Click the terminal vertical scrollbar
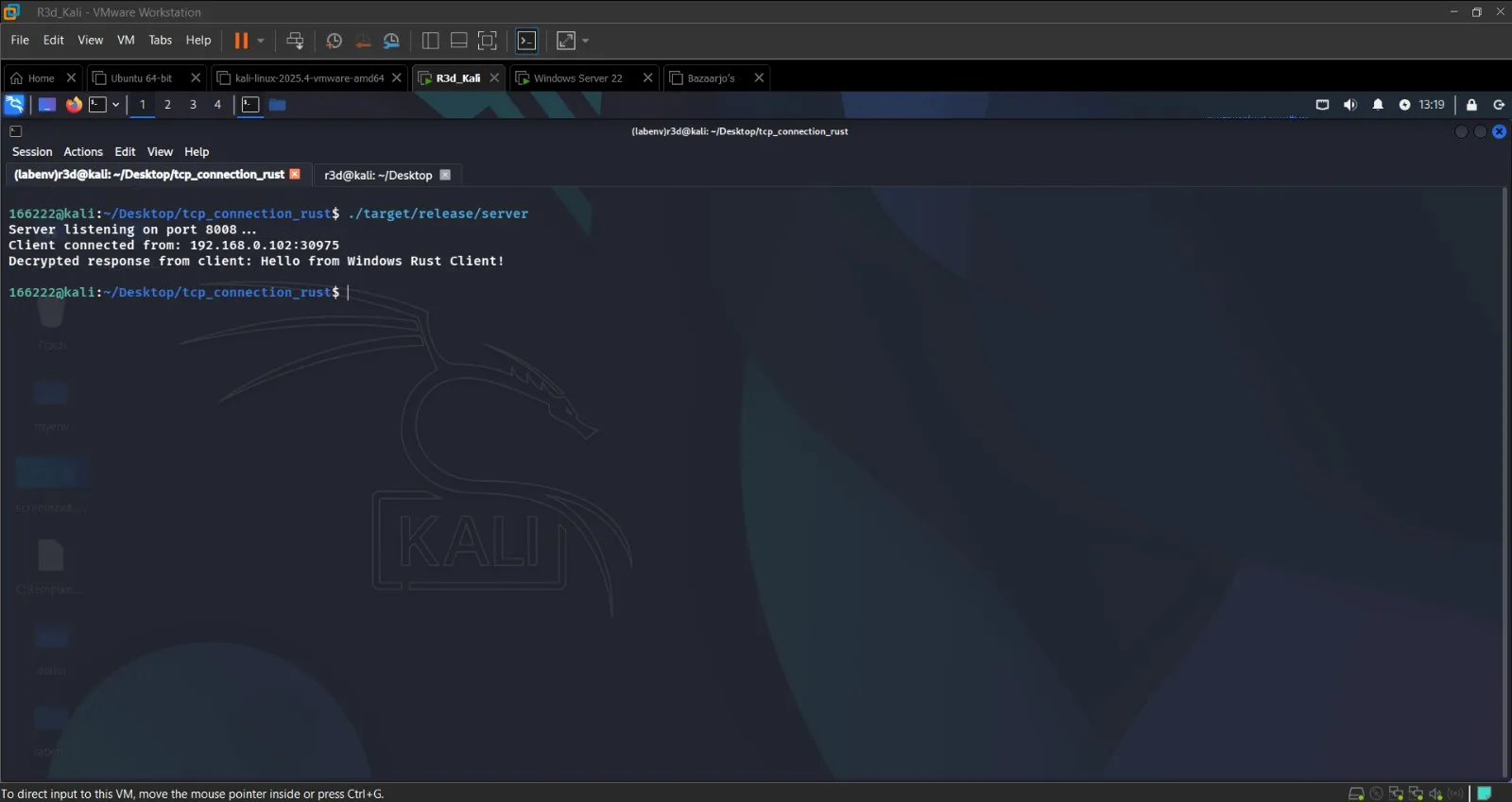The width and height of the screenshot is (1512, 802). (x=1504, y=482)
